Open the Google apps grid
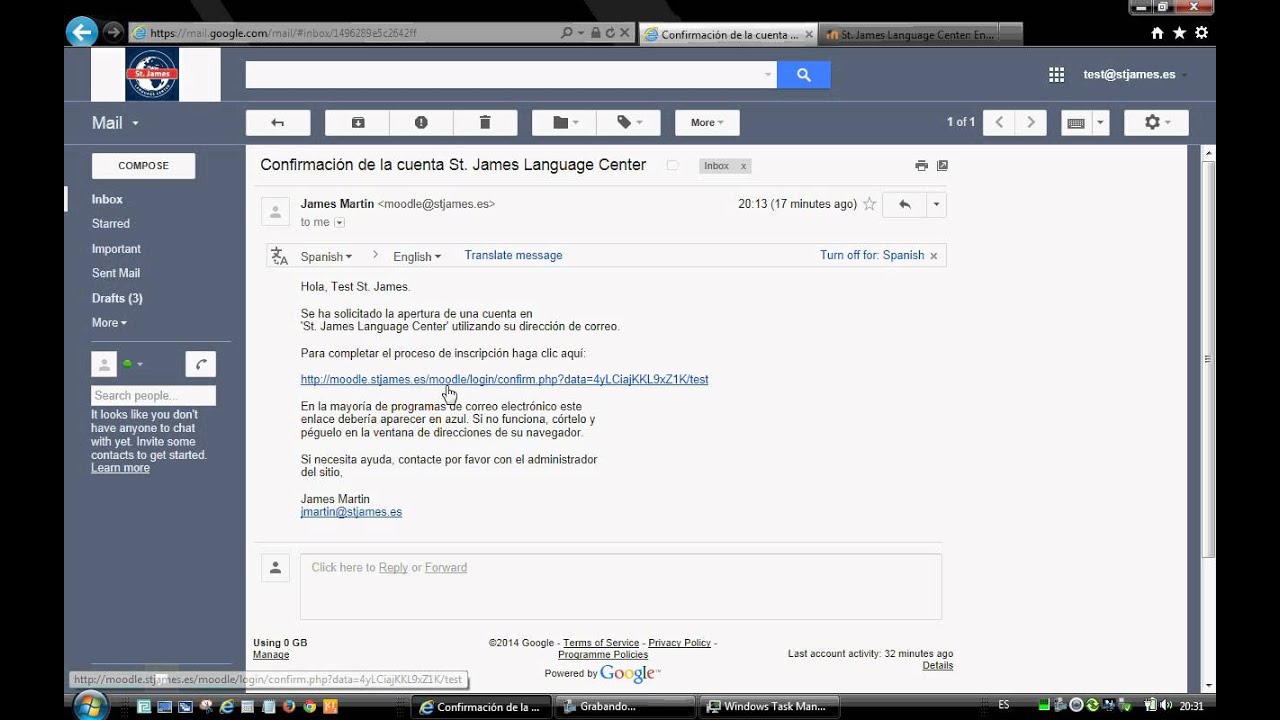Viewport: 1280px width, 720px height. click(x=1056, y=74)
